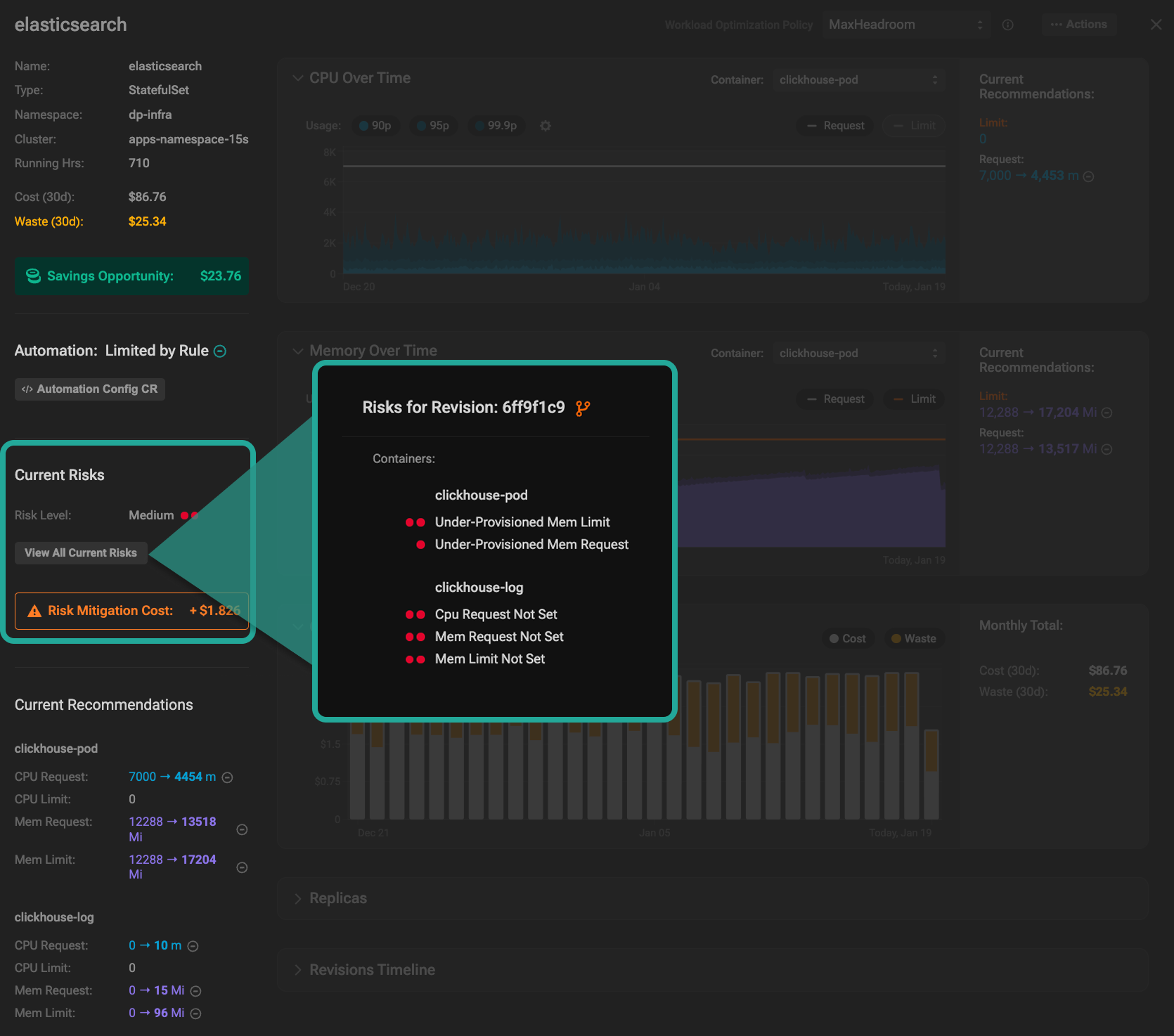The height and width of the screenshot is (1036, 1174).
Task: Click the Savings Opportunity banner amount $23.76
Action: tap(221, 276)
